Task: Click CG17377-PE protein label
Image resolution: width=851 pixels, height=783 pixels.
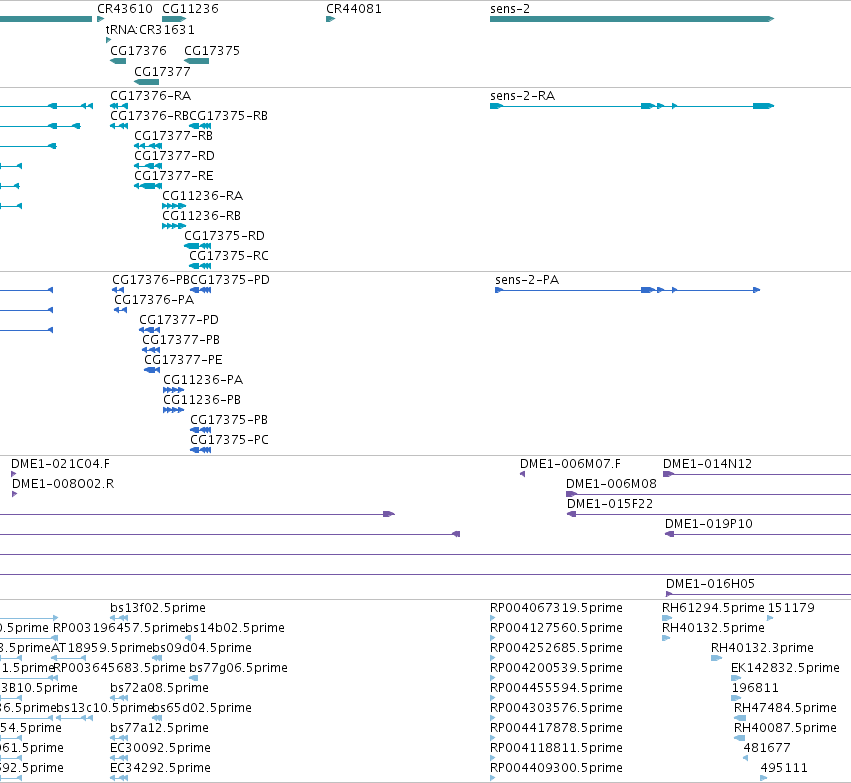Action: pyautogui.click(x=183, y=360)
